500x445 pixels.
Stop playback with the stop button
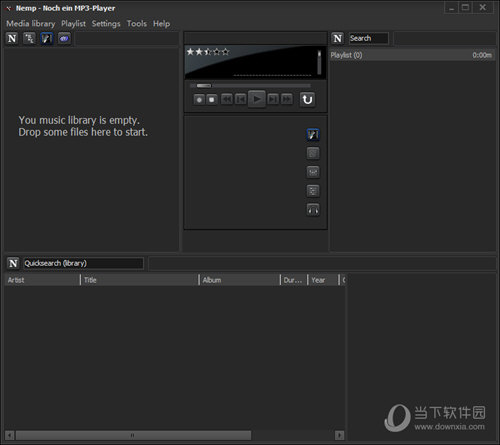(x=211, y=99)
